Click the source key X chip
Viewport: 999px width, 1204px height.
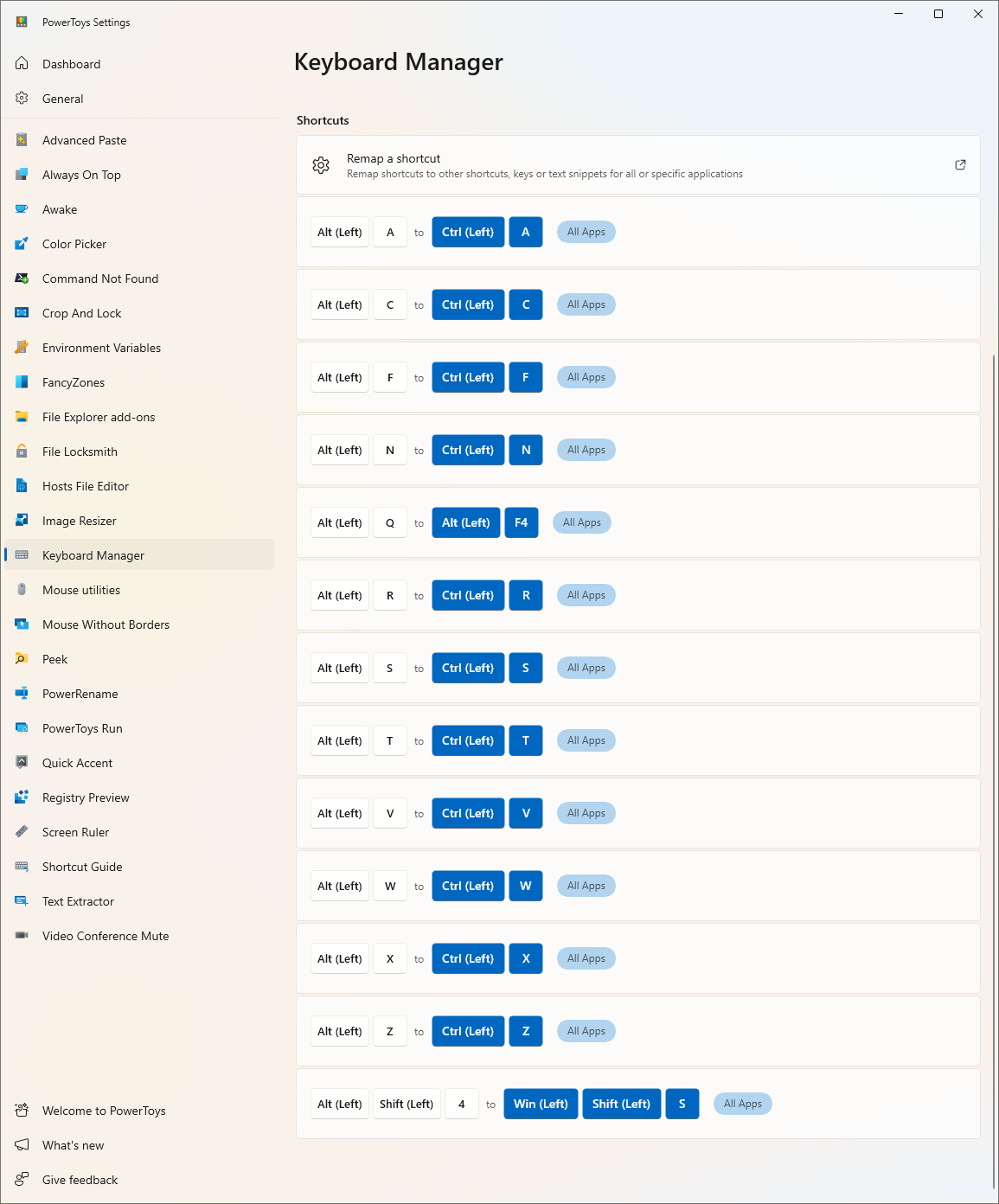(390, 958)
